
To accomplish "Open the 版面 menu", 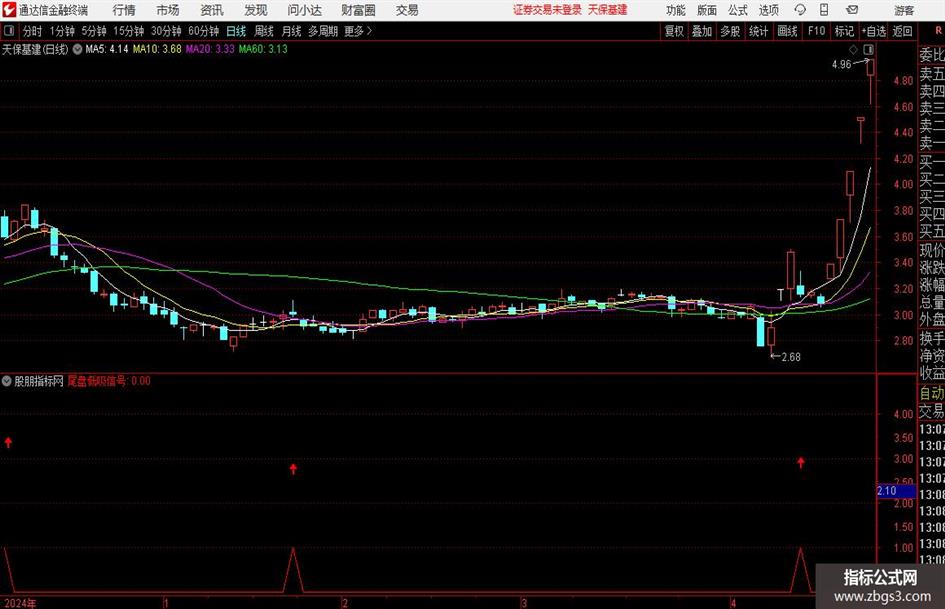I will (x=707, y=10).
